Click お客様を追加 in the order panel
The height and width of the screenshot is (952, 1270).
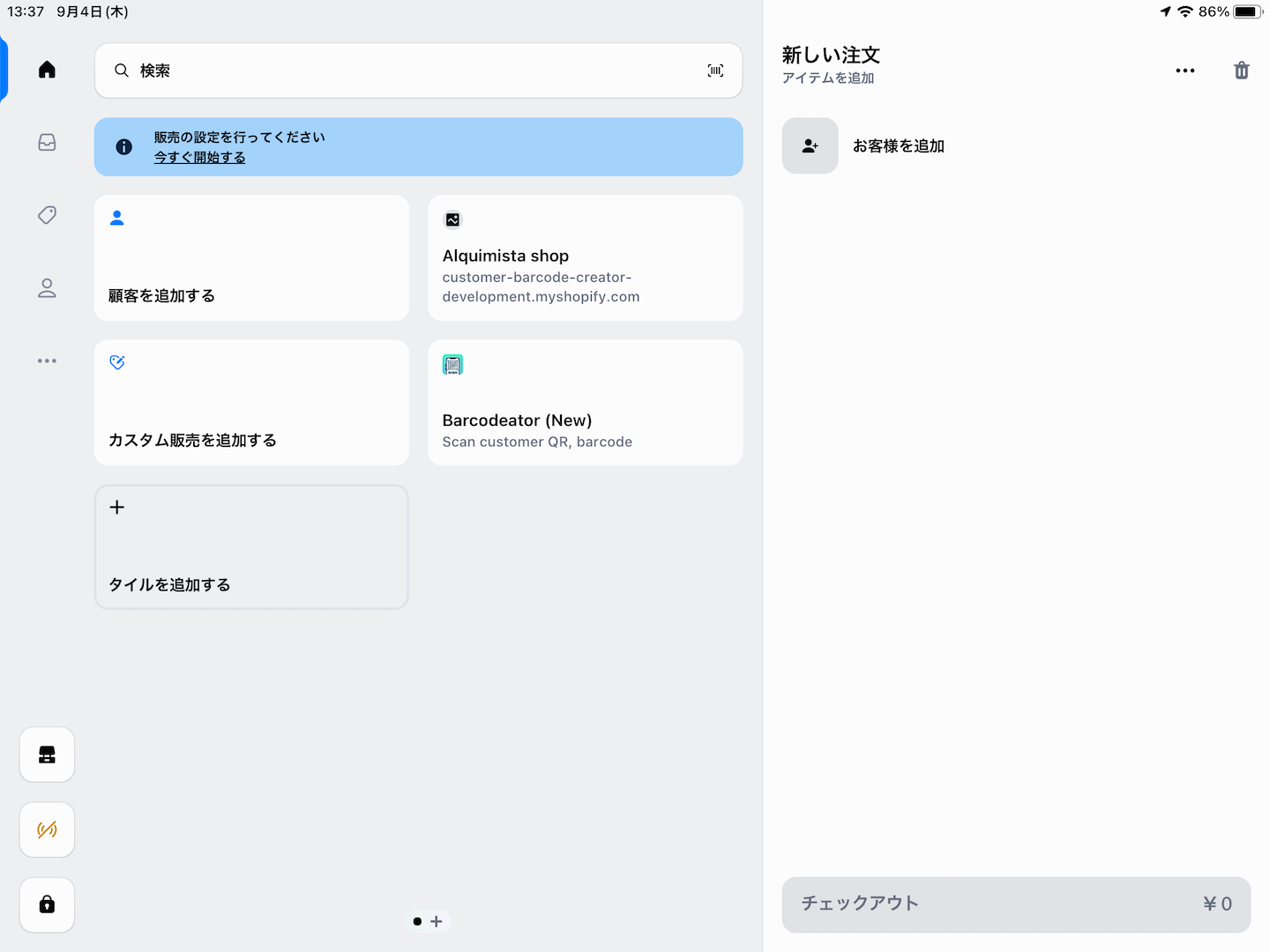pyautogui.click(x=898, y=146)
